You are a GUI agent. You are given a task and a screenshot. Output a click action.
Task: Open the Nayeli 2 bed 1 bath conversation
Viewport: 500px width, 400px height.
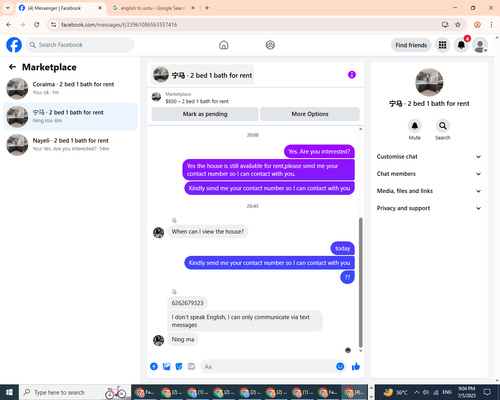[70, 145]
